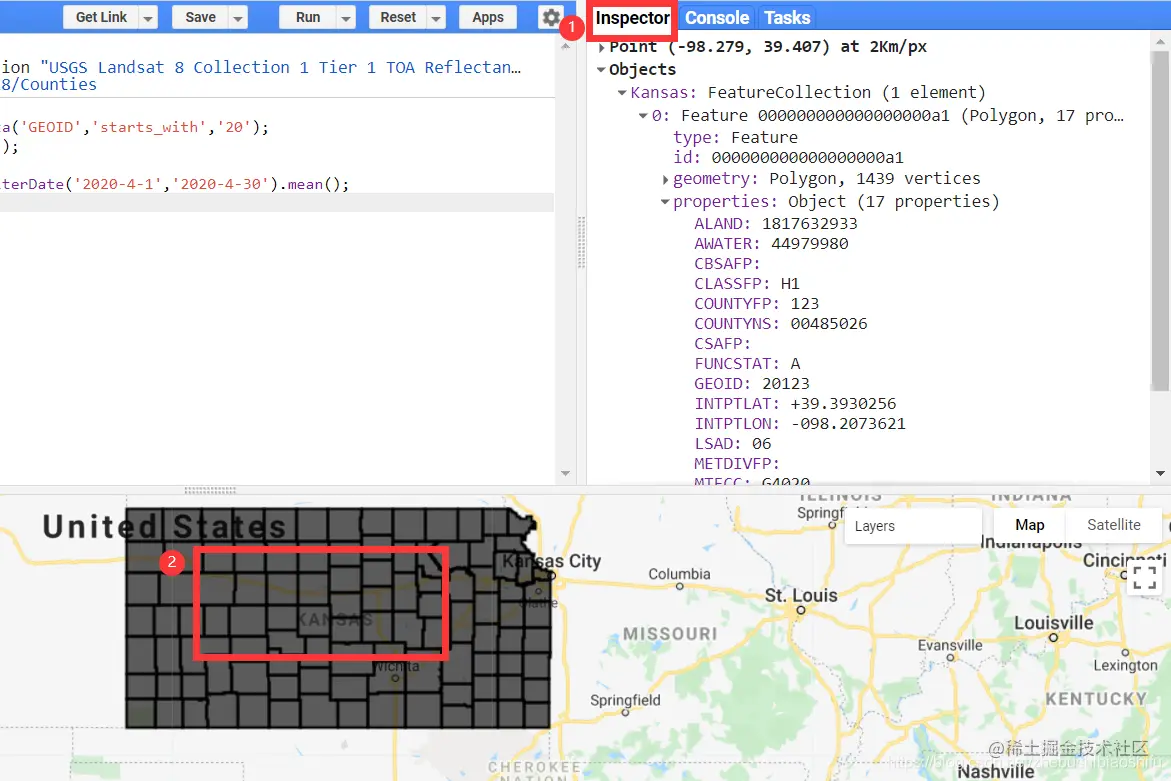
Task: Click the LSAD: 06 property
Action: point(733,444)
